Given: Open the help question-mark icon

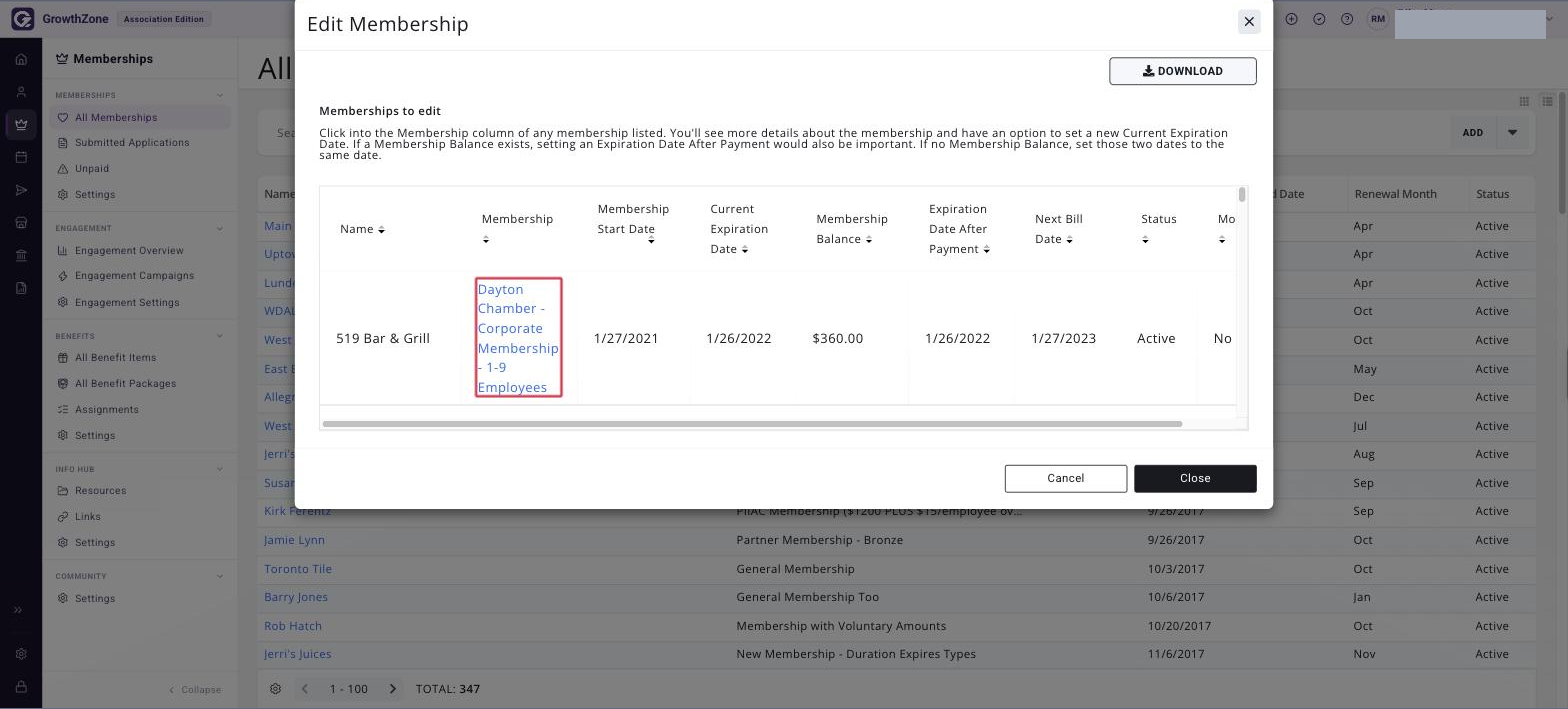Looking at the screenshot, I should click(1347, 19).
